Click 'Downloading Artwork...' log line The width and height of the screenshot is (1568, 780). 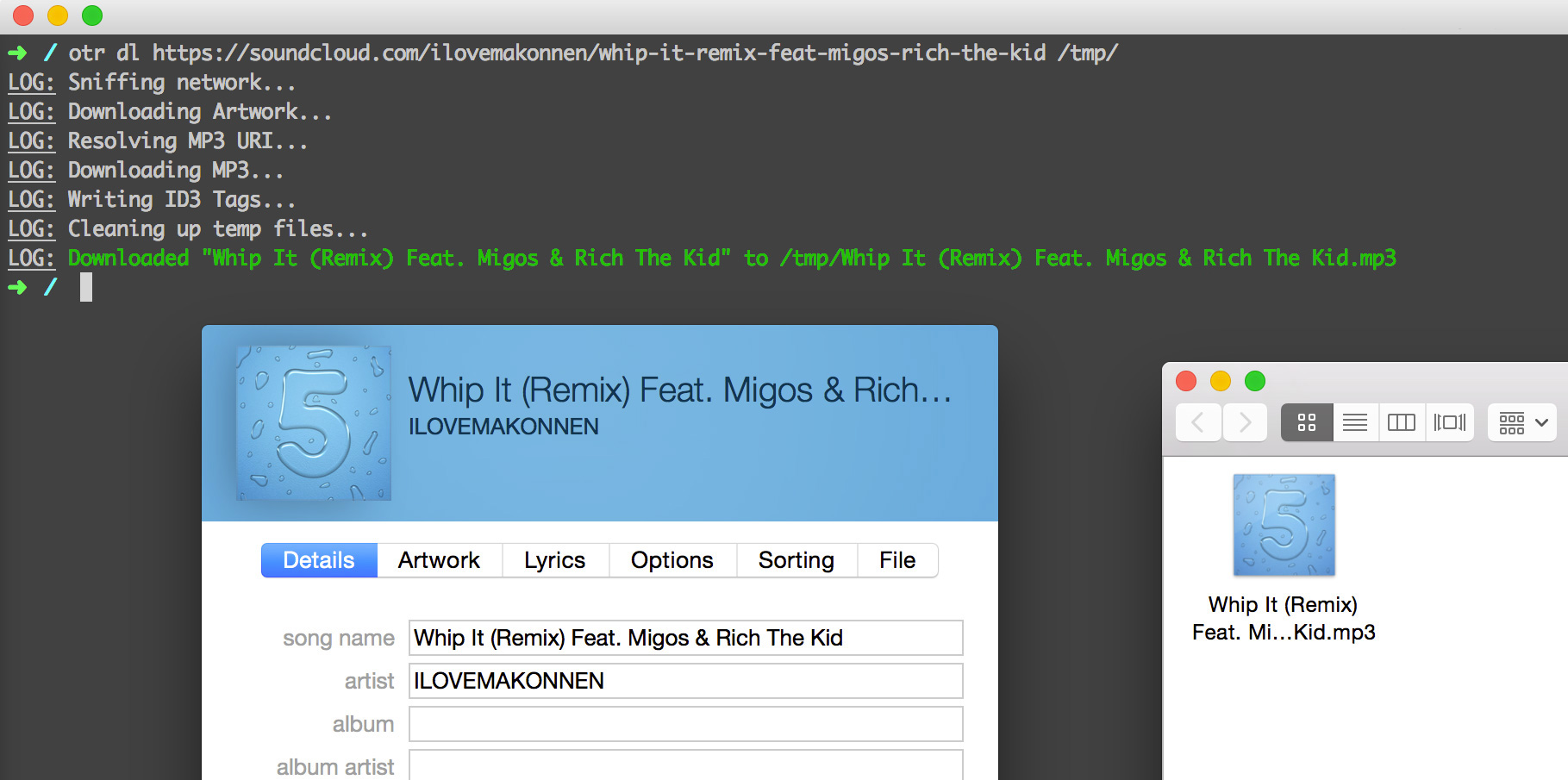pos(200,112)
